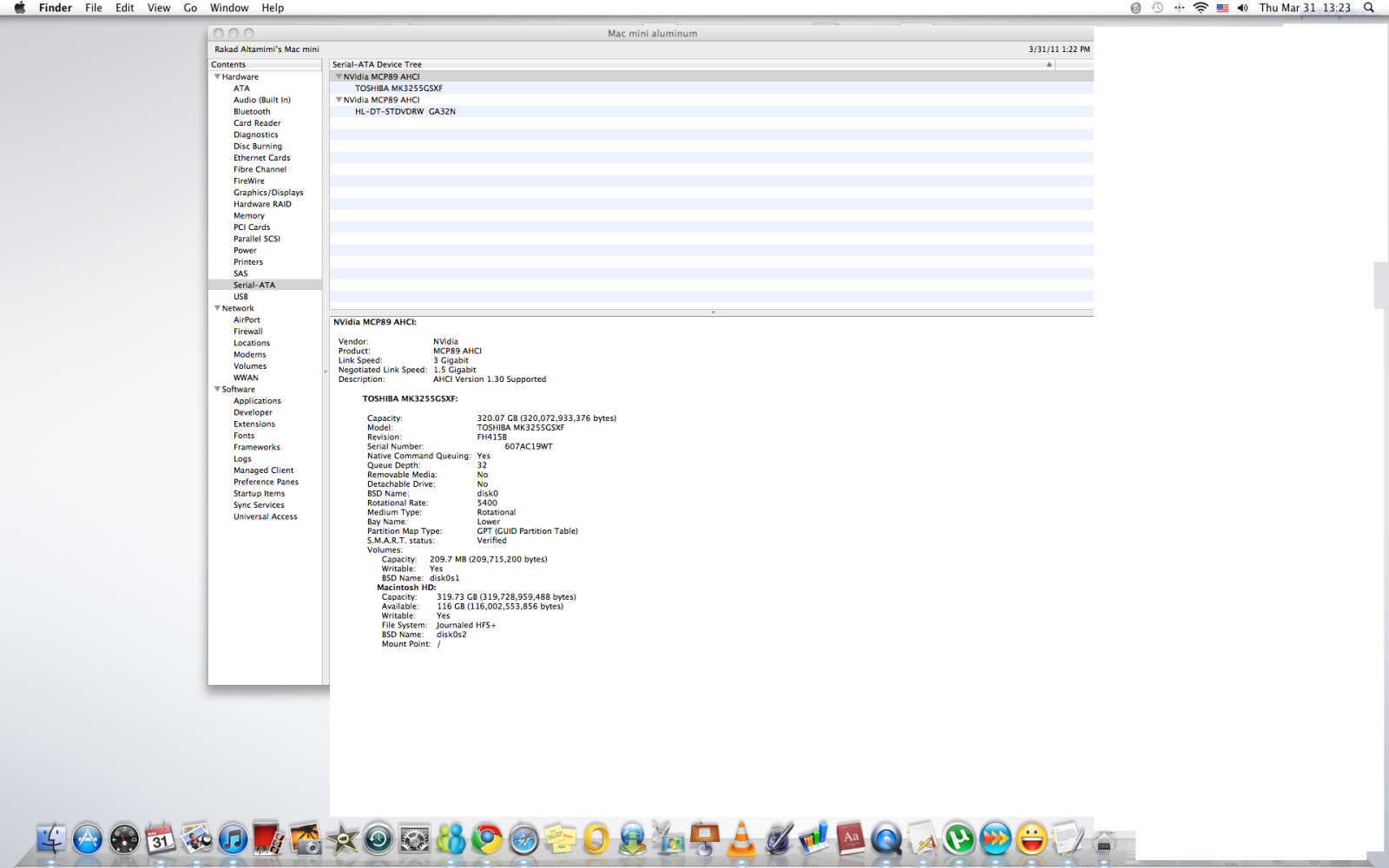Image resolution: width=1389 pixels, height=868 pixels.
Task: Open System Preferences gear icon in Dock
Action: 414,839
